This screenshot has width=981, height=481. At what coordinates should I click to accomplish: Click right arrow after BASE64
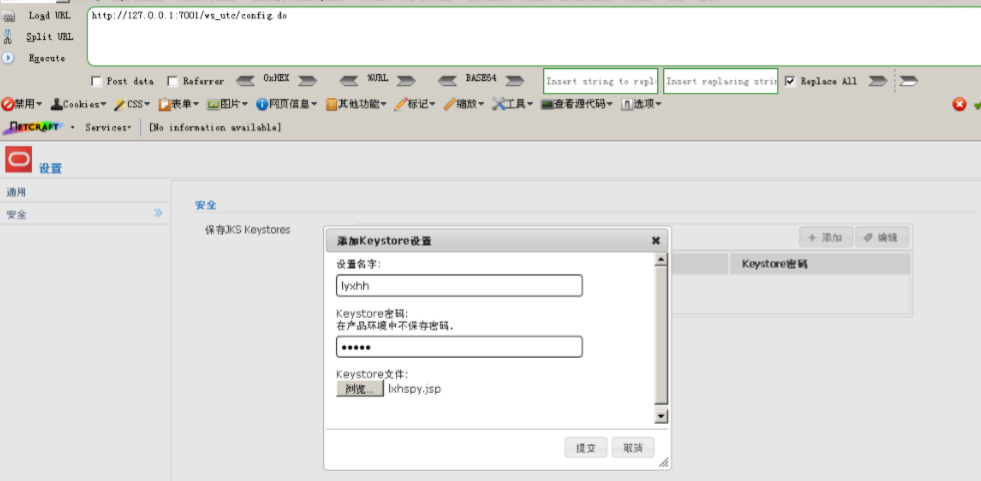coord(514,81)
